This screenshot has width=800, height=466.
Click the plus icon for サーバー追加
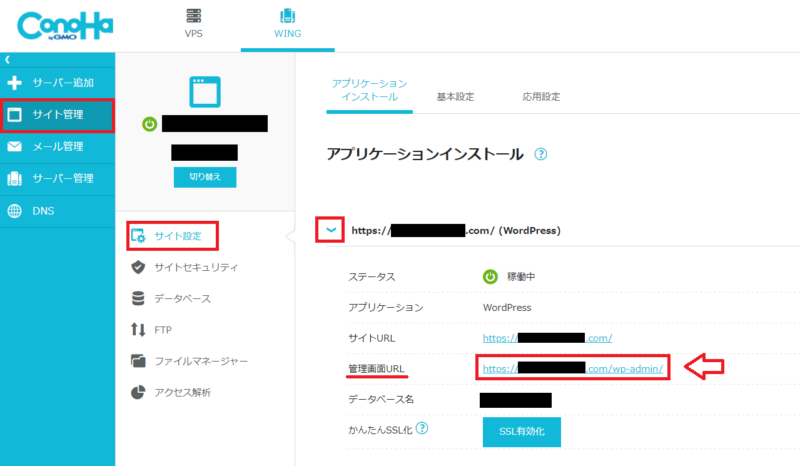tap(14, 83)
